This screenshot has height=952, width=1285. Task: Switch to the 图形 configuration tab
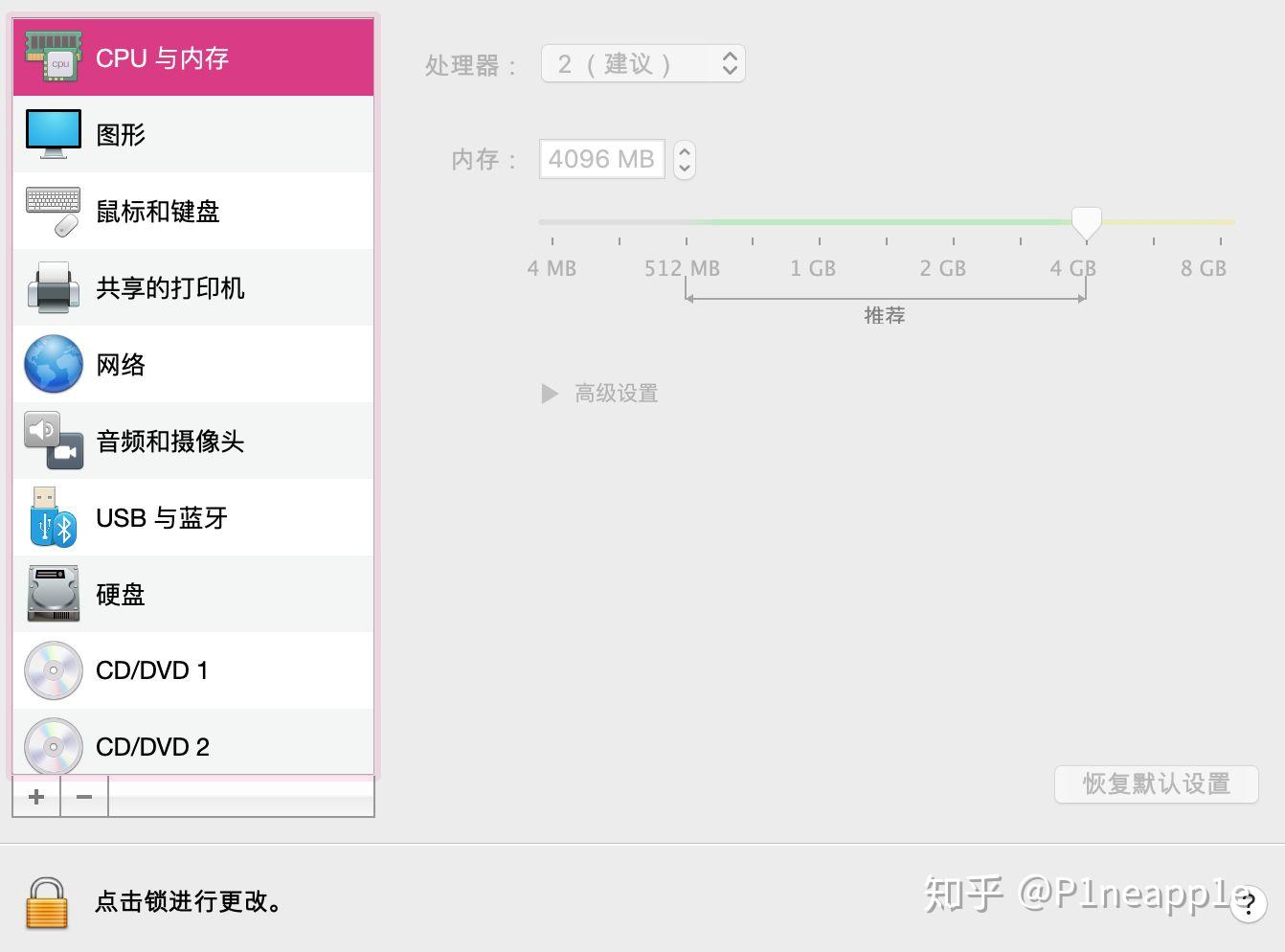[120, 134]
